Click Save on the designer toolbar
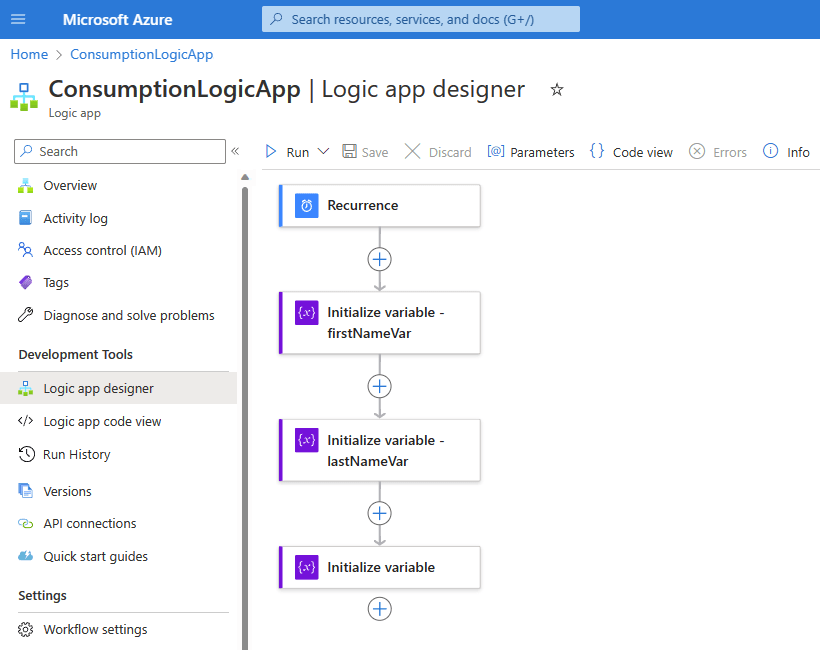The width and height of the screenshot is (820, 650). coord(348,151)
